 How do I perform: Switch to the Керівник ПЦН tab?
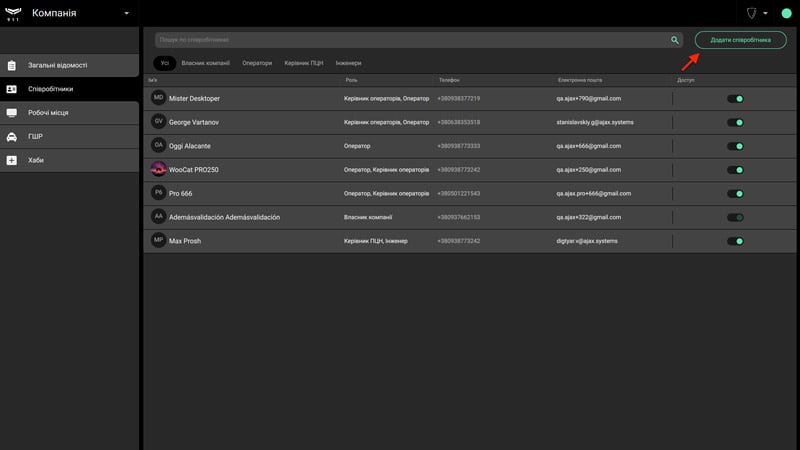(x=304, y=63)
